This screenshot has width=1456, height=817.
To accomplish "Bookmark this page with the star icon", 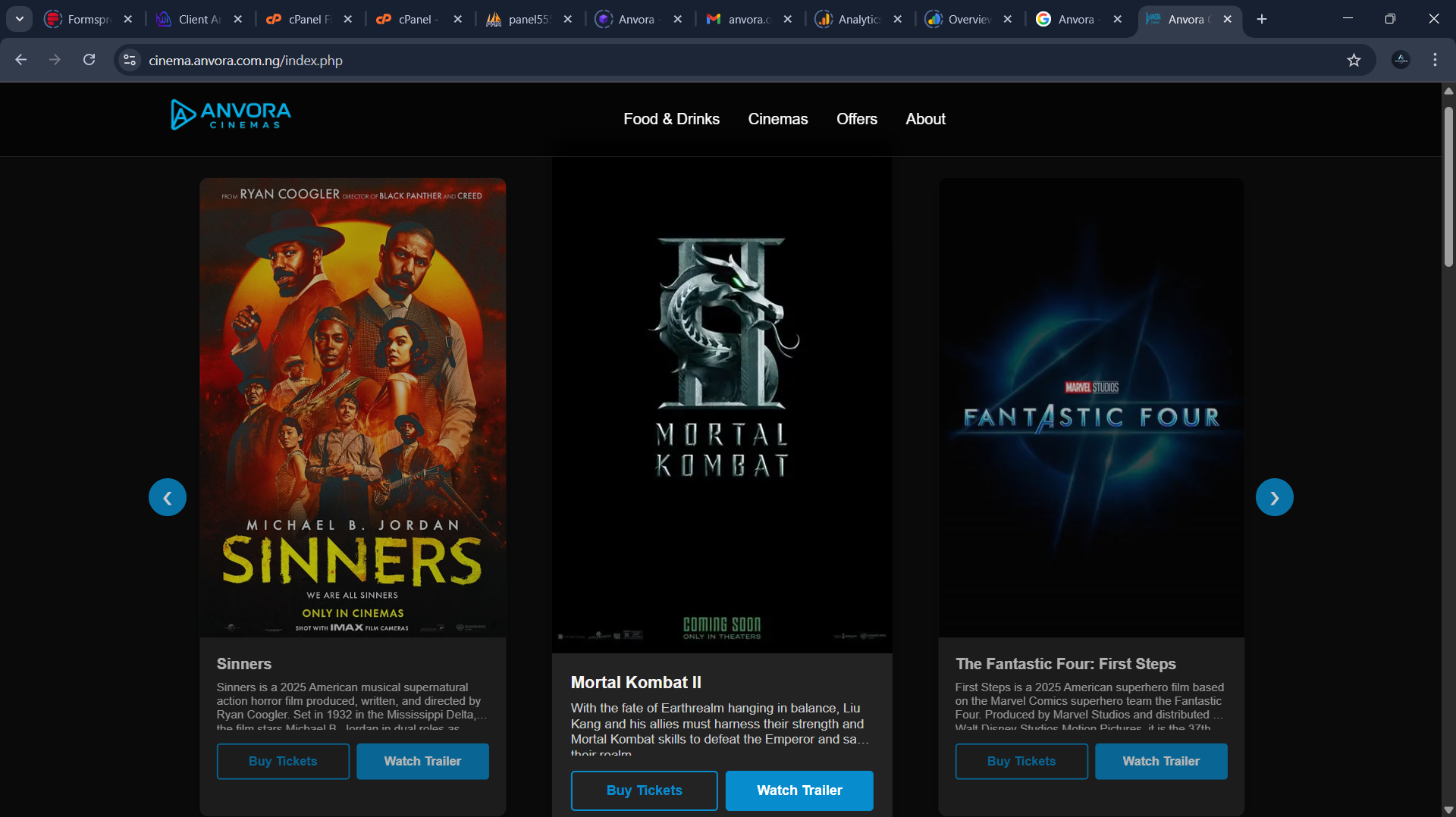I will (x=1354, y=61).
